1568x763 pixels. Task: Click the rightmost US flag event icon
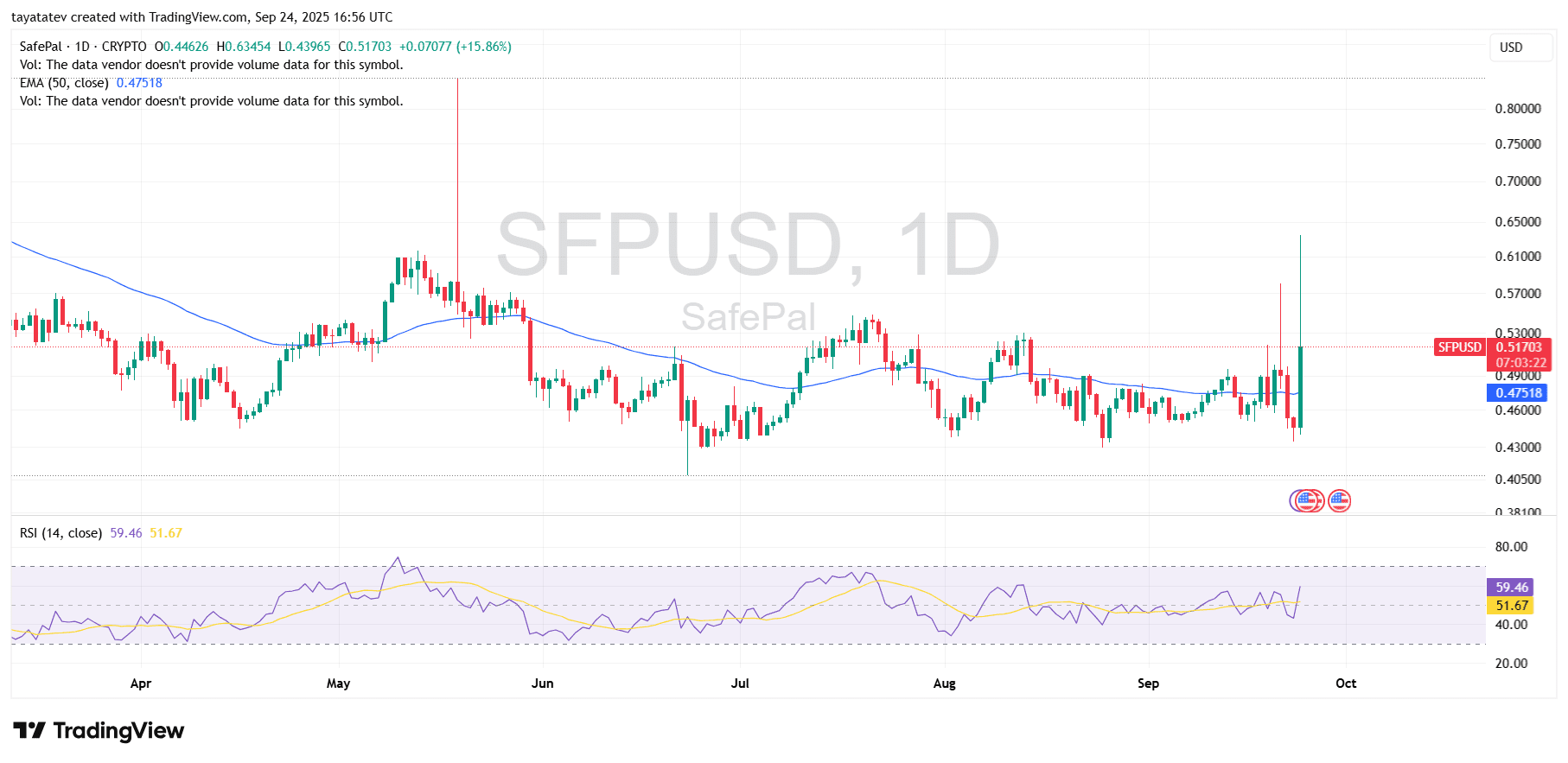(x=1339, y=500)
